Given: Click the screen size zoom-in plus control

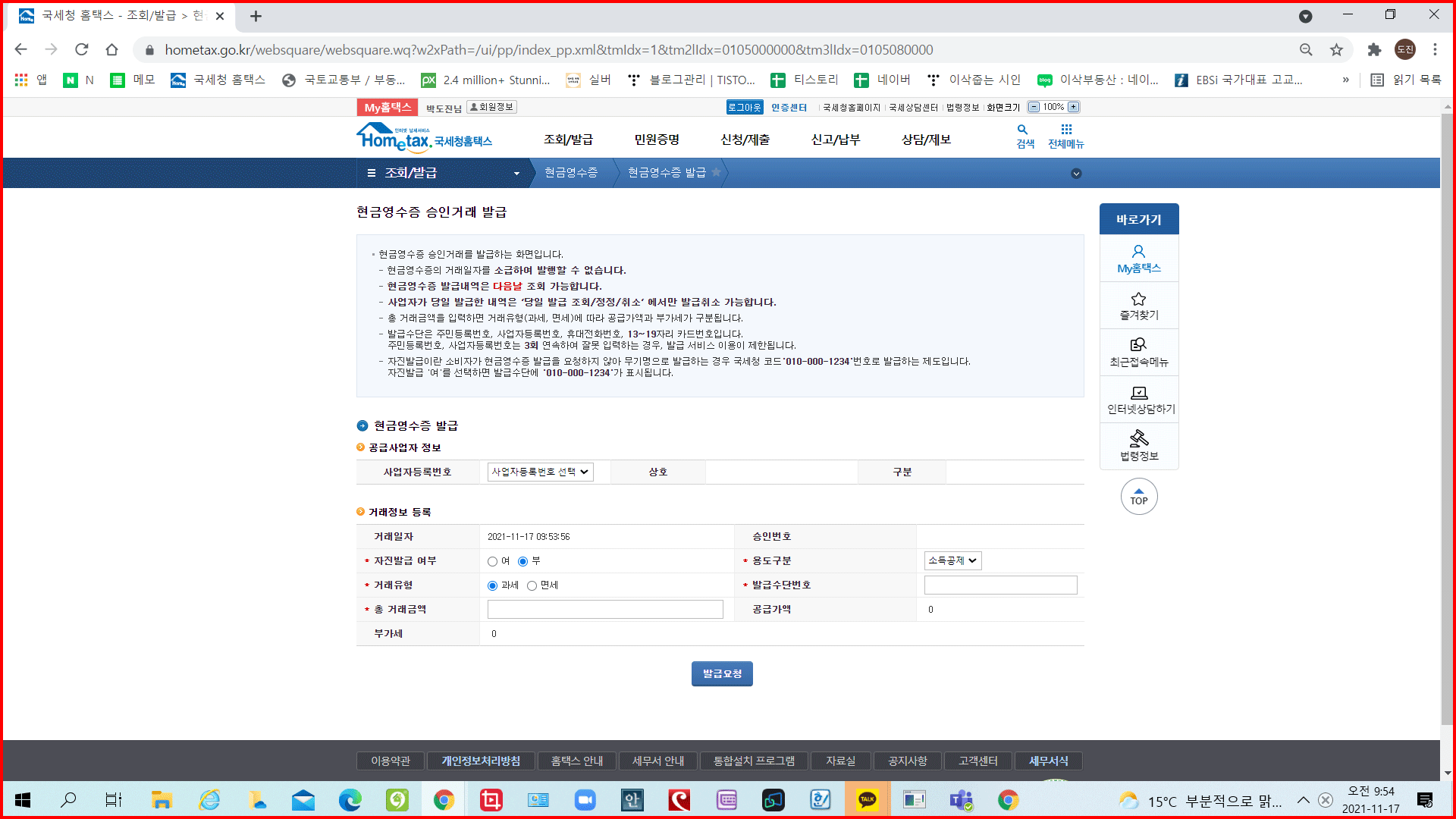Looking at the screenshot, I should pos(1073,108).
